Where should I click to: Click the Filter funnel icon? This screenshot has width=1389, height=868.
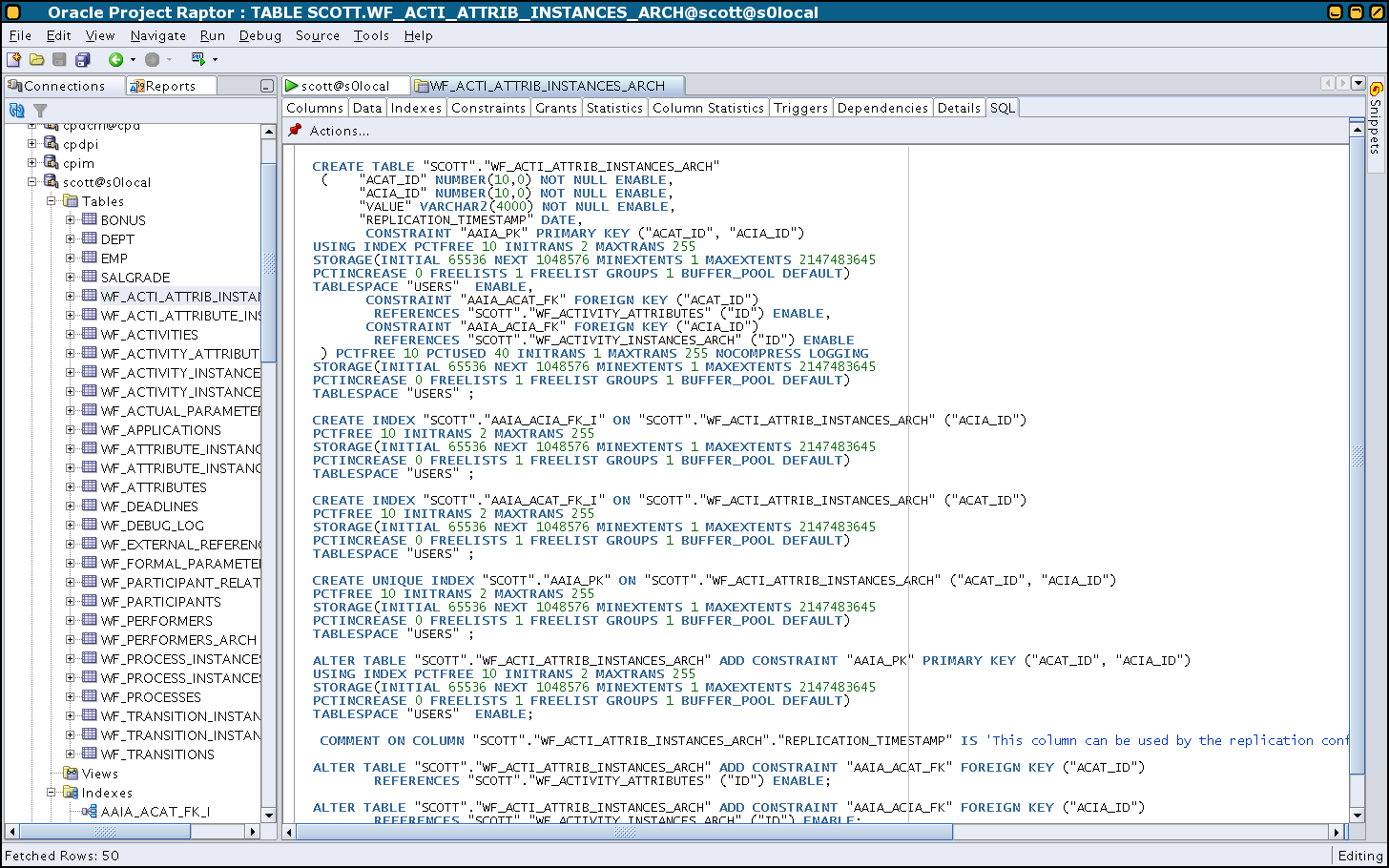click(x=40, y=111)
